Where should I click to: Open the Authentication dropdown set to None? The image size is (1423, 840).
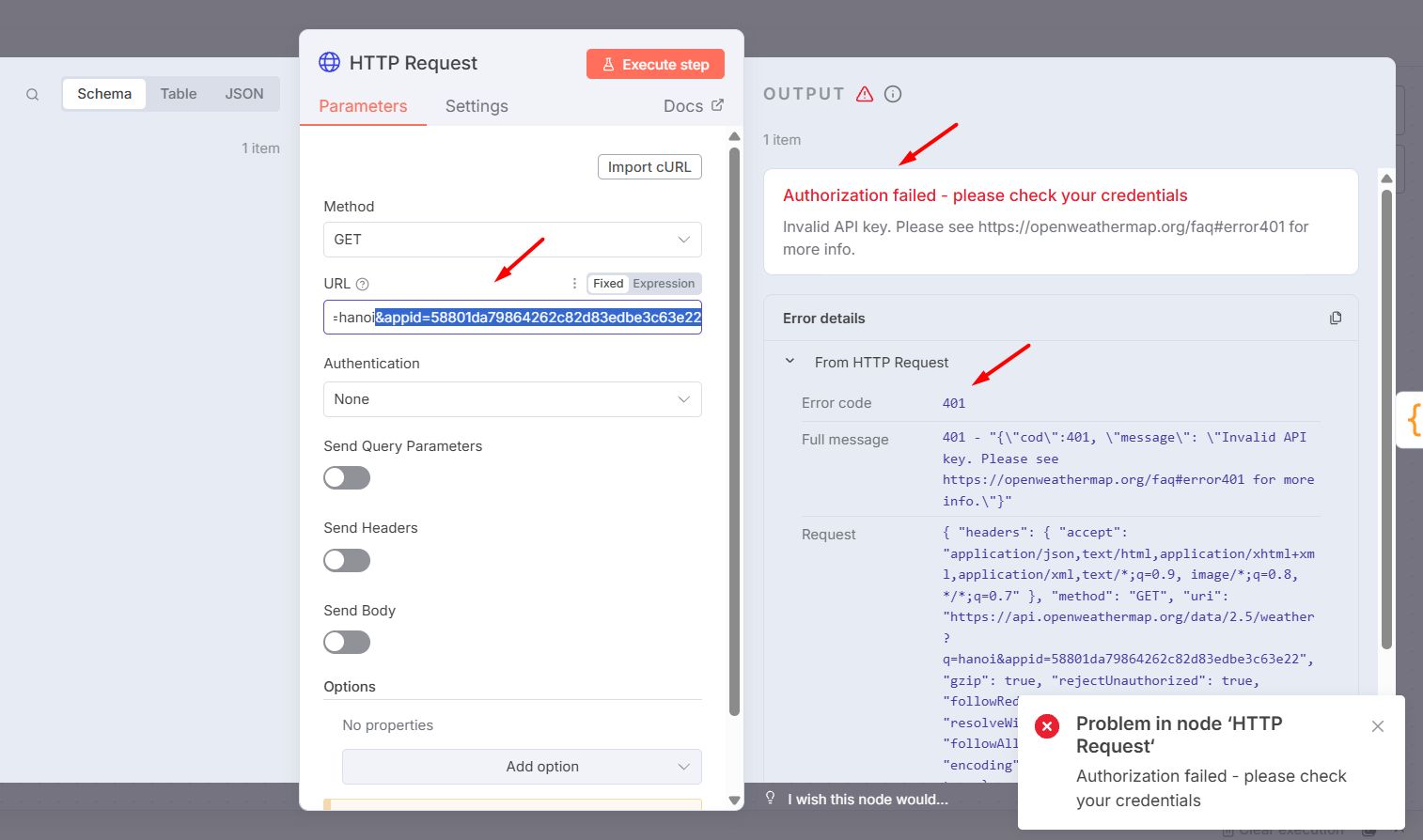(512, 399)
